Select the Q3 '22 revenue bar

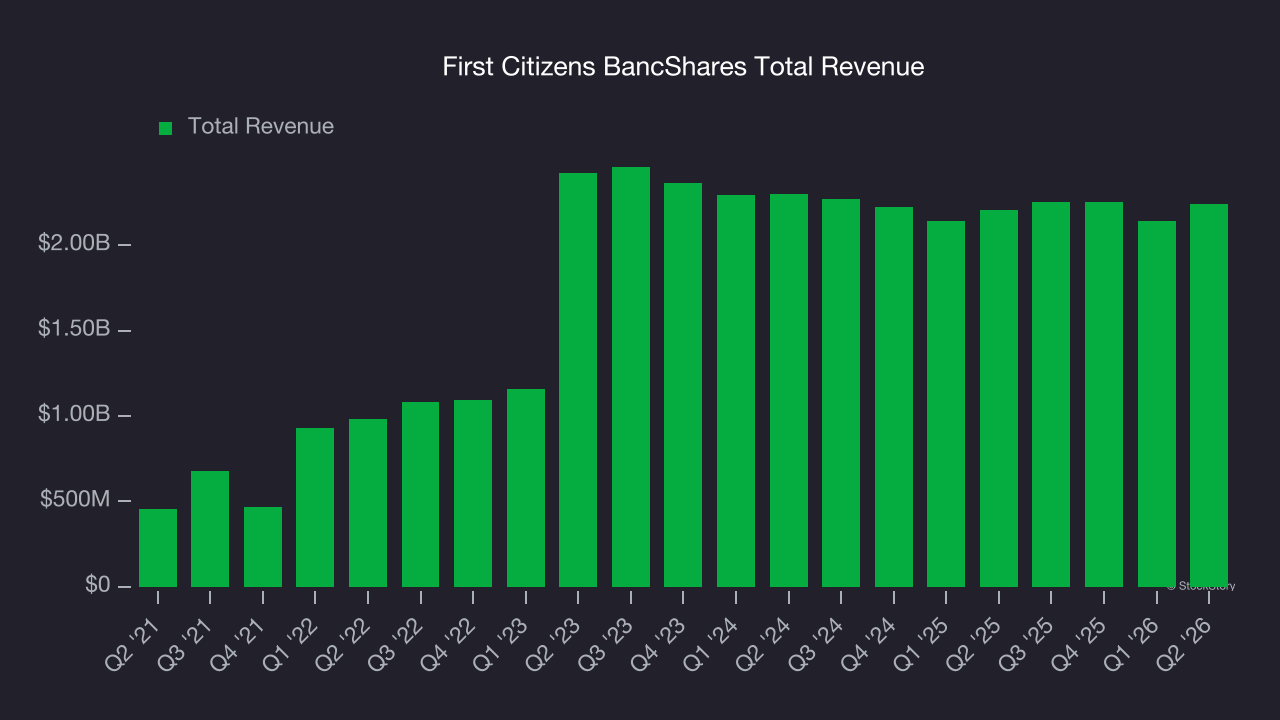[421, 494]
